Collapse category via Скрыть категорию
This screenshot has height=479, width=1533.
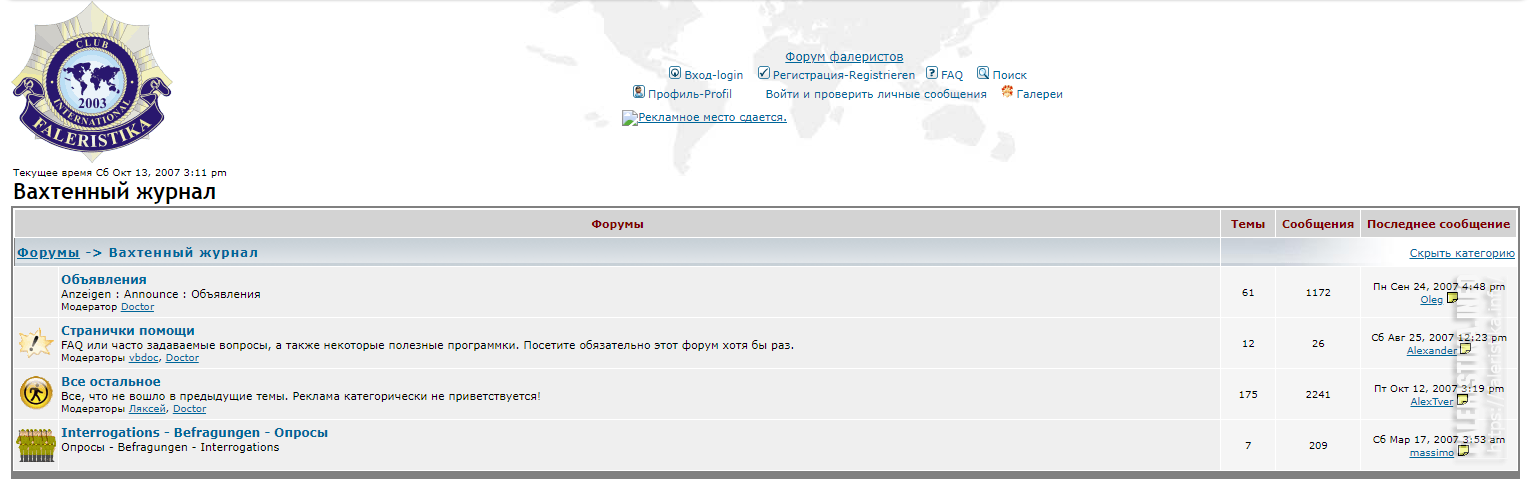point(1462,253)
